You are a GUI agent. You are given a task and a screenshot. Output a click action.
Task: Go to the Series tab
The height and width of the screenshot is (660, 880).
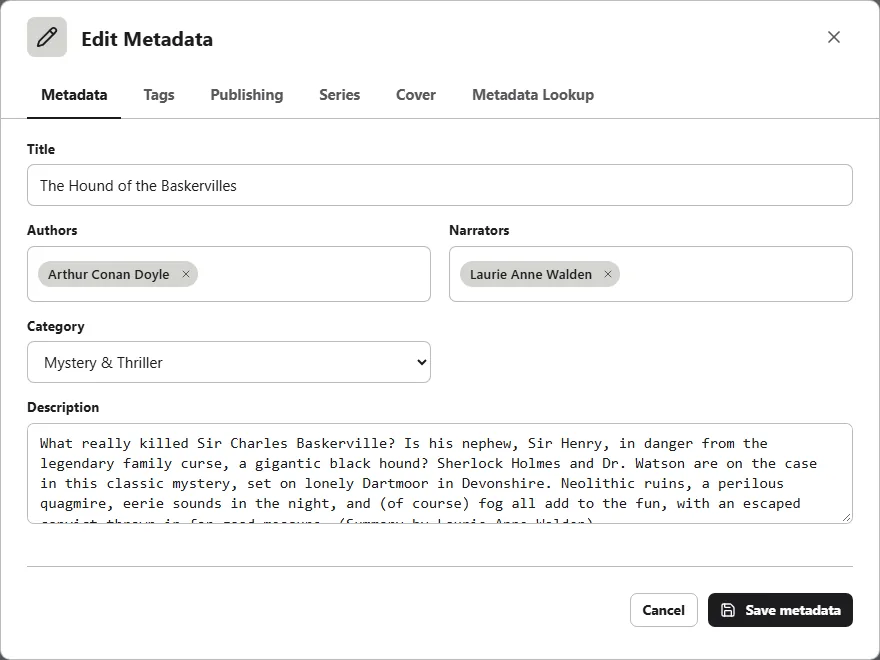340,95
